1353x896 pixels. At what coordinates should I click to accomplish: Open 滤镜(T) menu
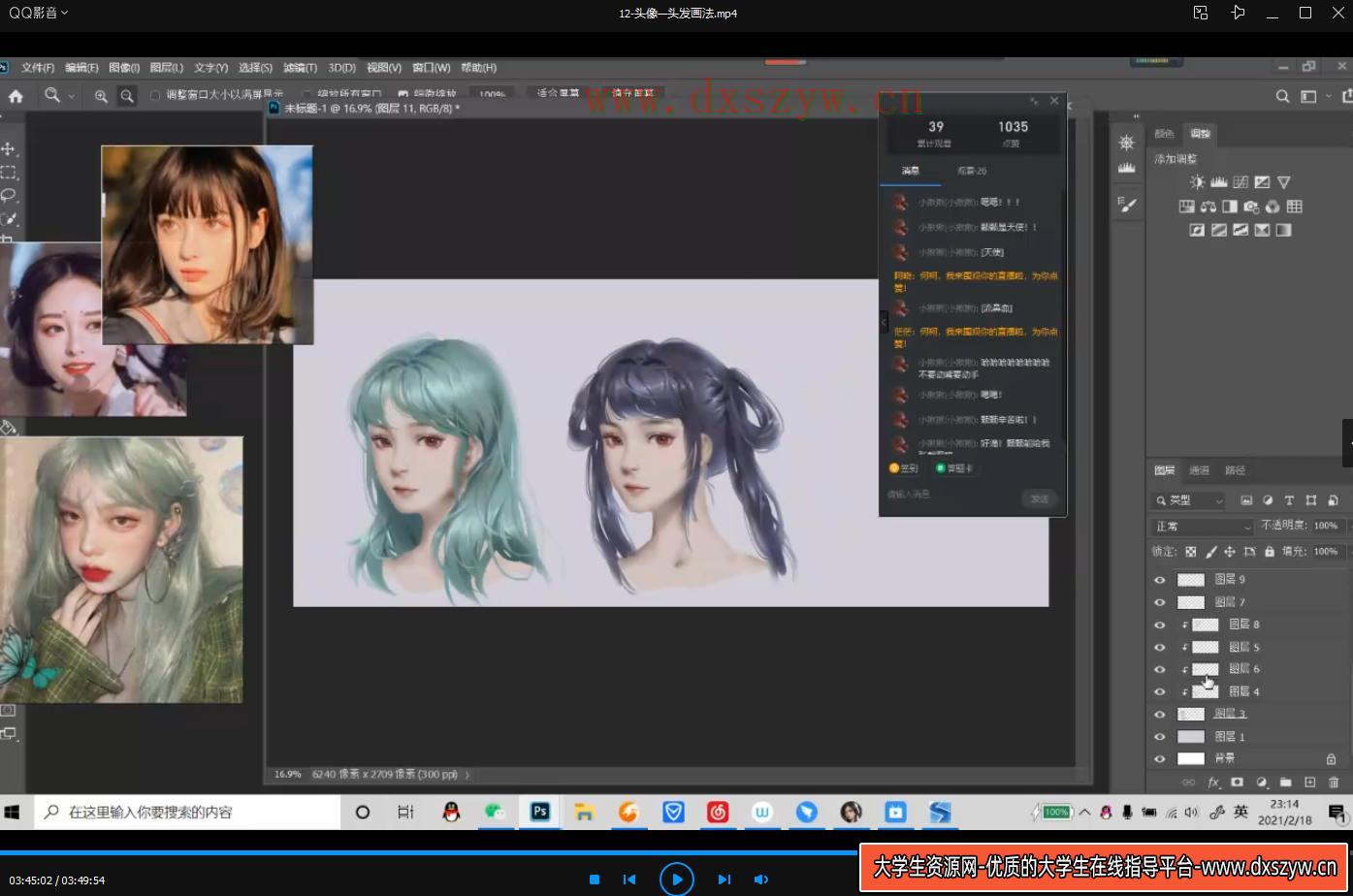300,68
